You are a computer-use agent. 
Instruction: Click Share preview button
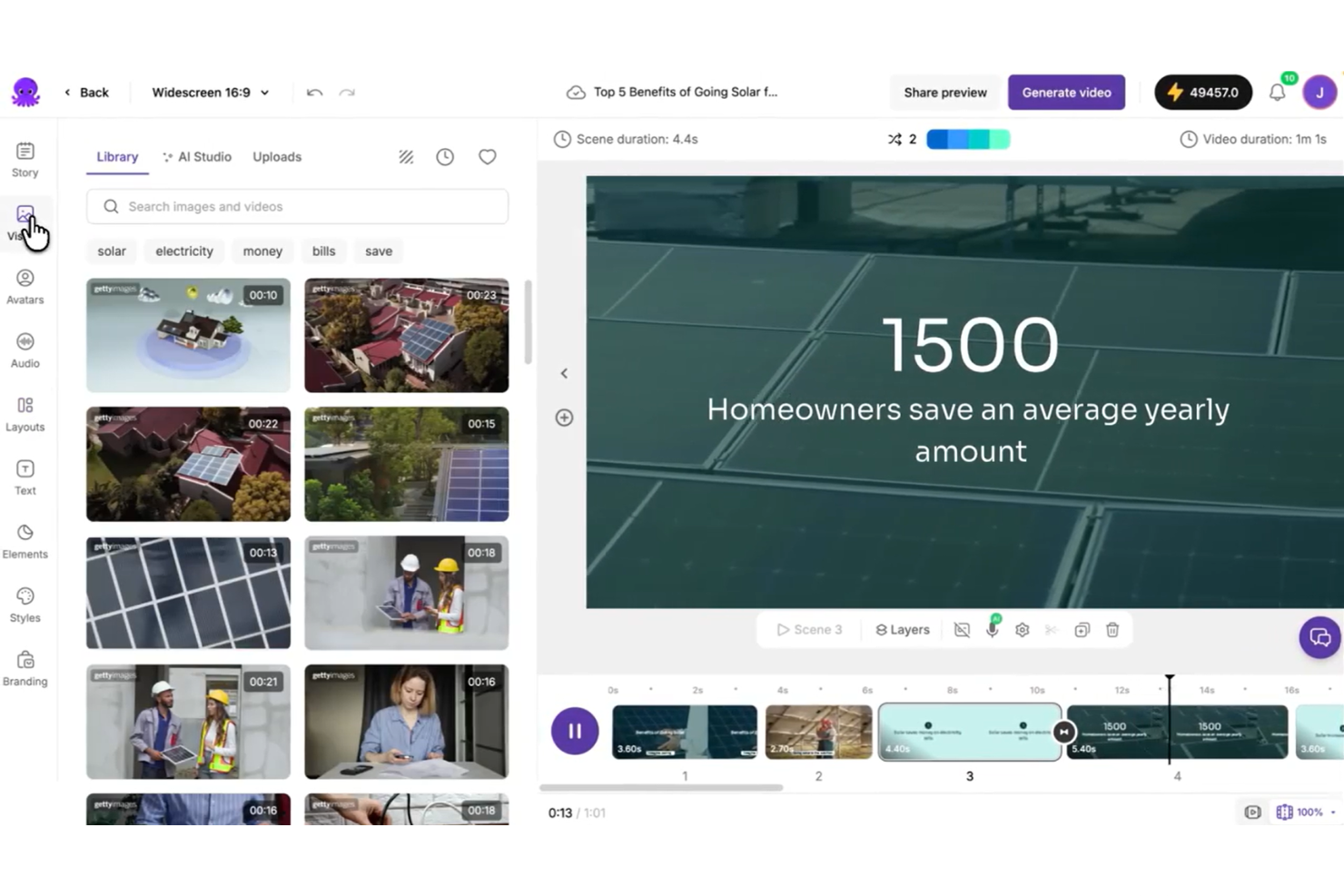945,93
